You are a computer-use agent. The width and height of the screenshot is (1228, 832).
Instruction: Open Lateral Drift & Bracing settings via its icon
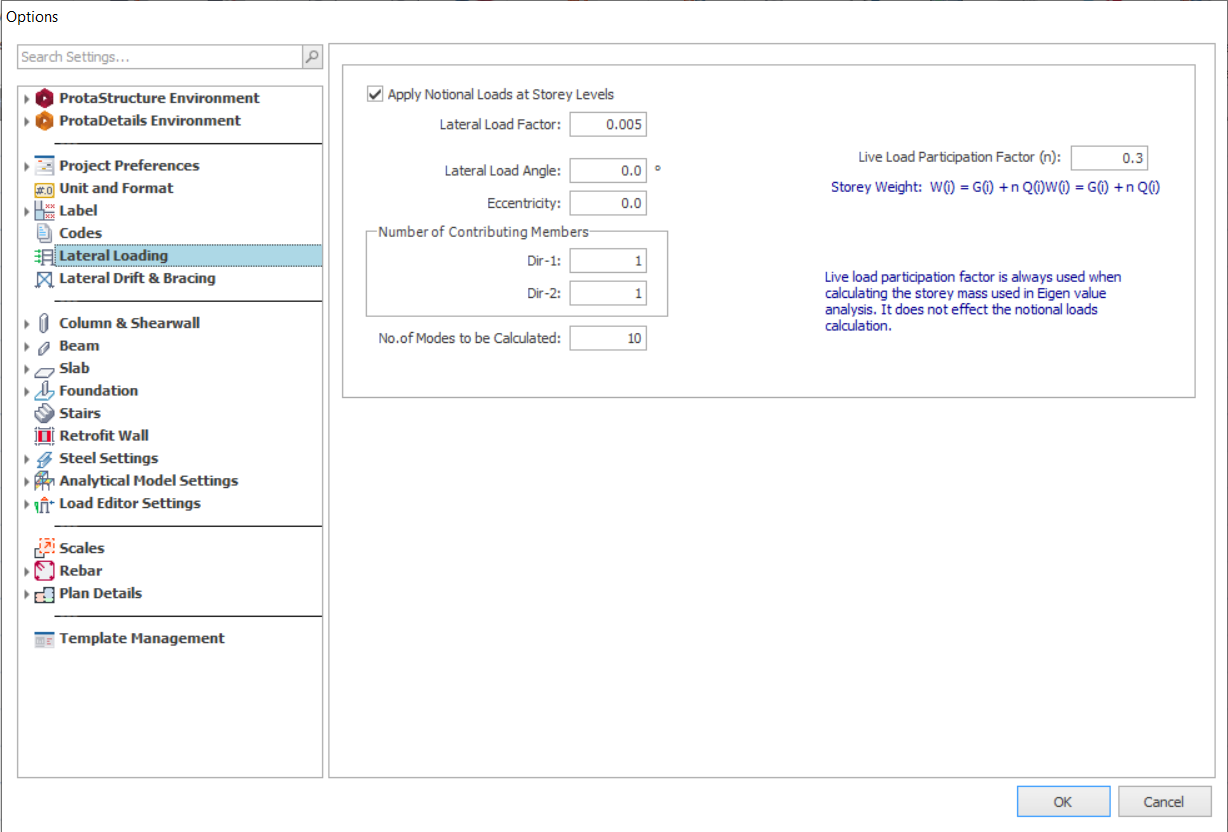43,278
